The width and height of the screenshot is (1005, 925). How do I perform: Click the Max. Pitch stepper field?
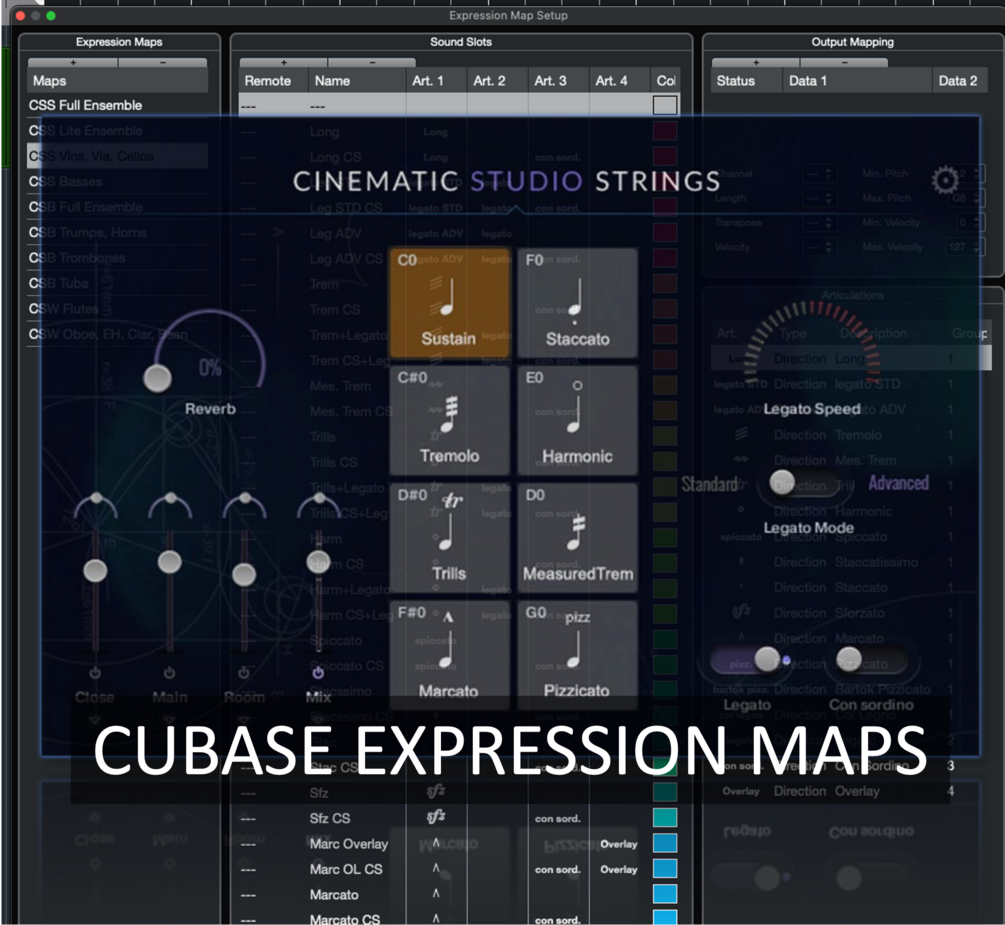tap(965, 198)
